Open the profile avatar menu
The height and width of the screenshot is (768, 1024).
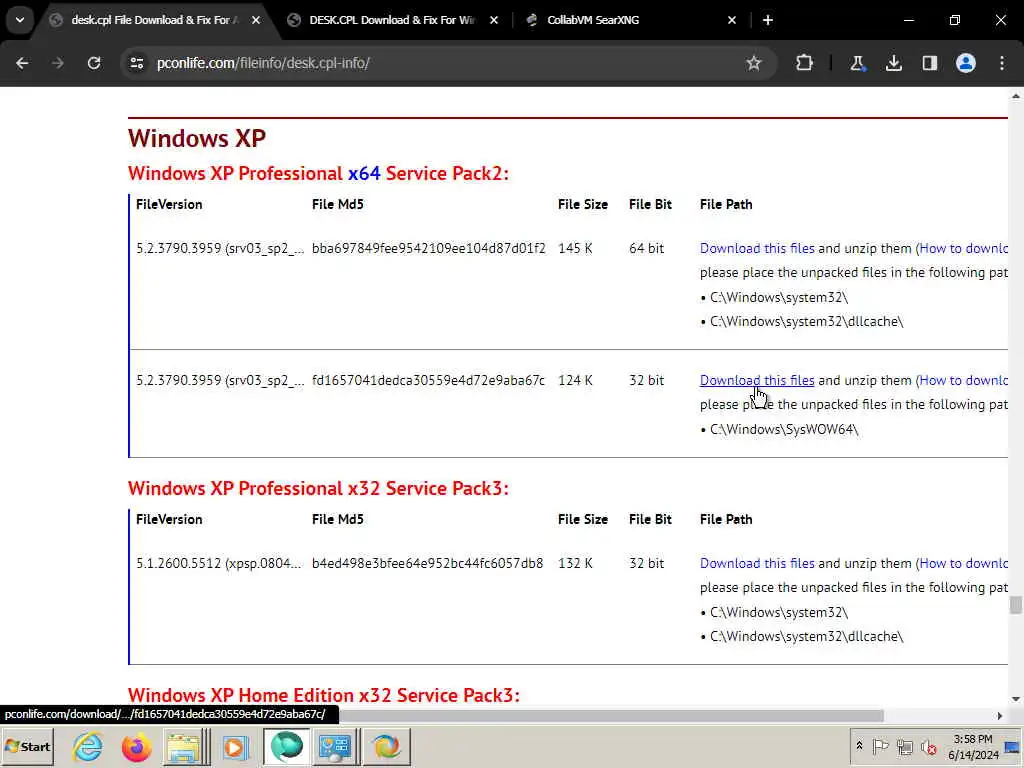966,63
